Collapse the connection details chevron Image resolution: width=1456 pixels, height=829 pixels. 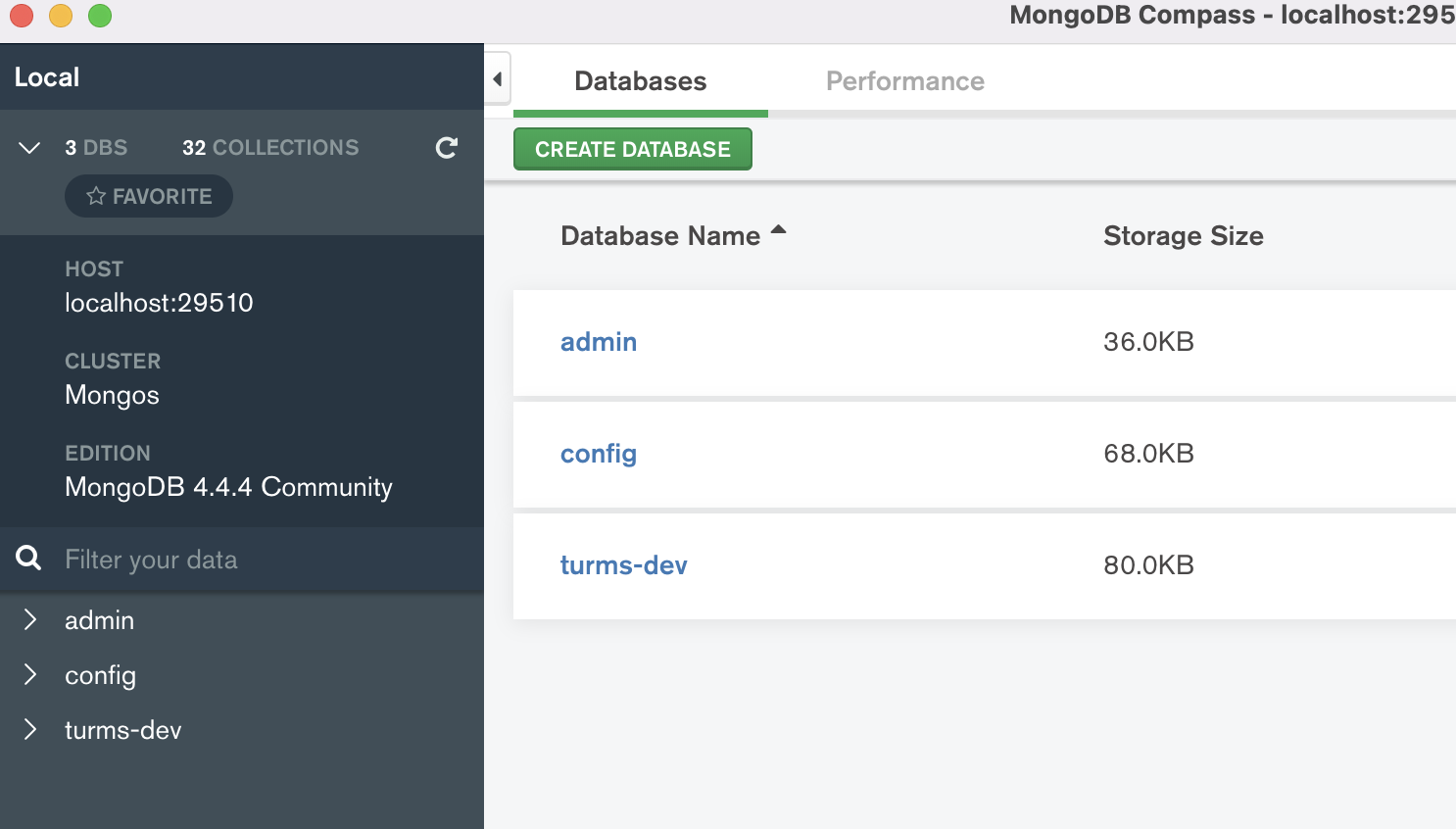click(29, 148)
